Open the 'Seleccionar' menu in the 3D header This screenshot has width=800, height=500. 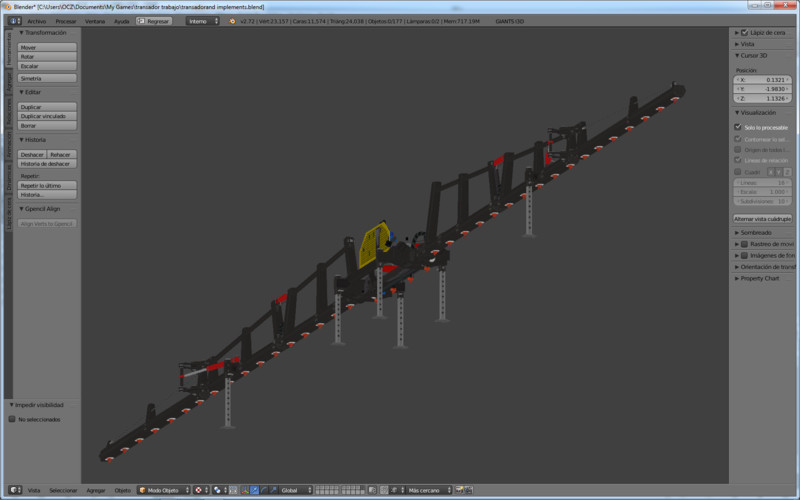click(63, 490)
